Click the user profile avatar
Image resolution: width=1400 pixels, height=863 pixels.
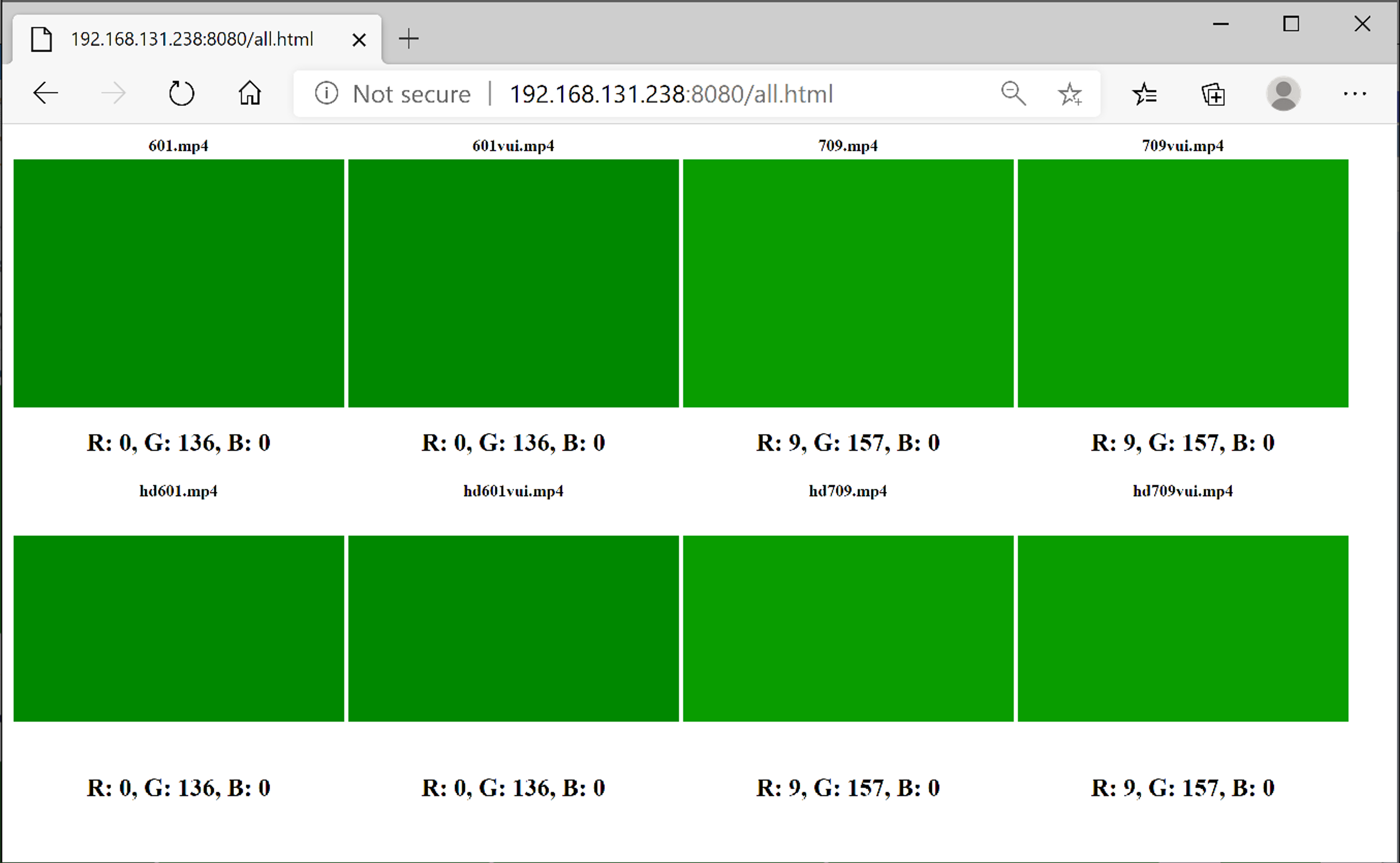coord(1283,94)
